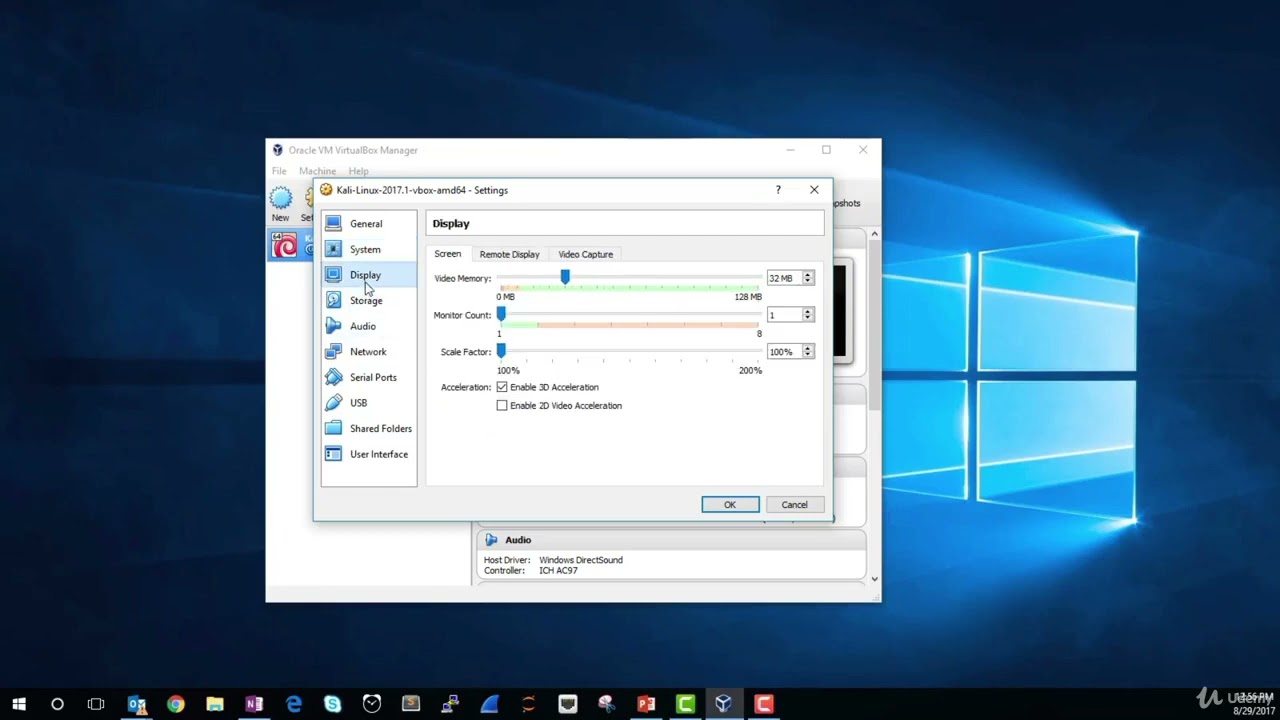The image size is (1280, 720).
Task: Click Audio section header in Manager details
Action: click(670, 540)
